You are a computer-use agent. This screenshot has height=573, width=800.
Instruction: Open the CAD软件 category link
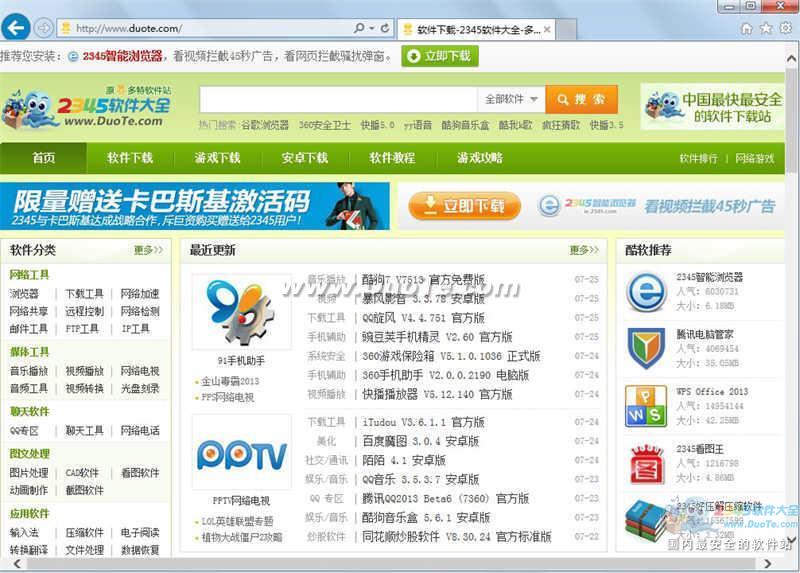[82, 473]
